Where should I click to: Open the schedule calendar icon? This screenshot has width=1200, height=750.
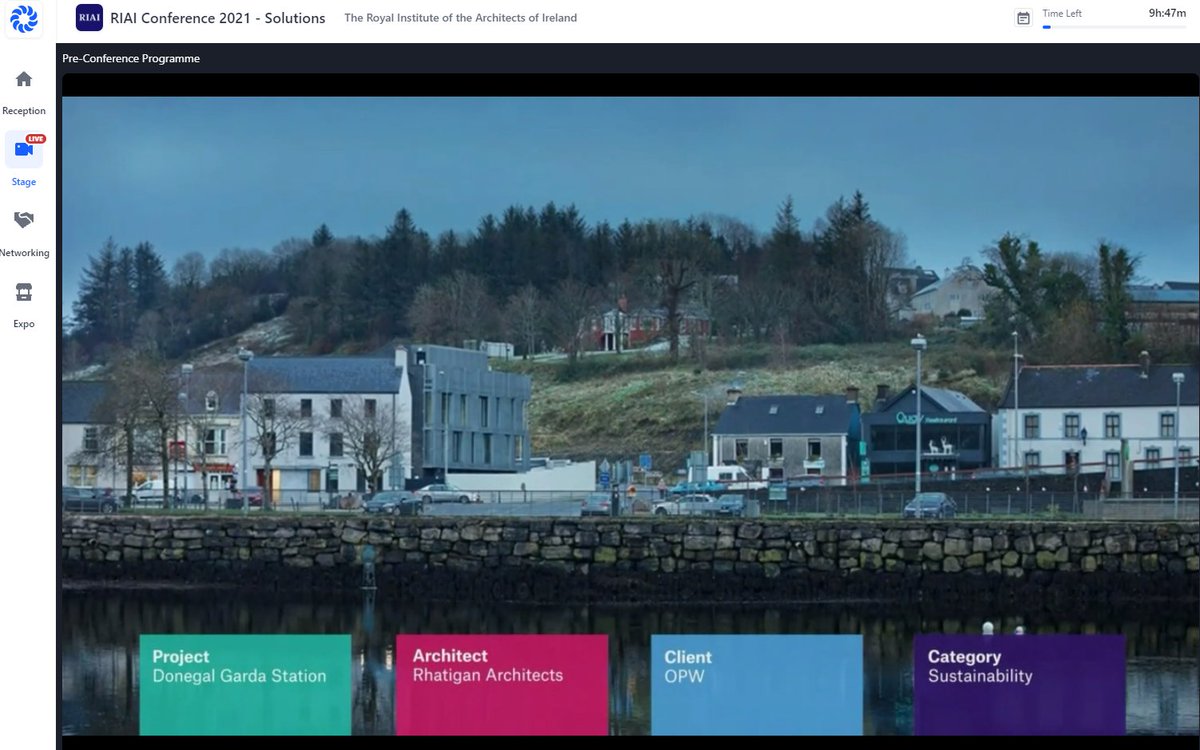click(1023, 18)
